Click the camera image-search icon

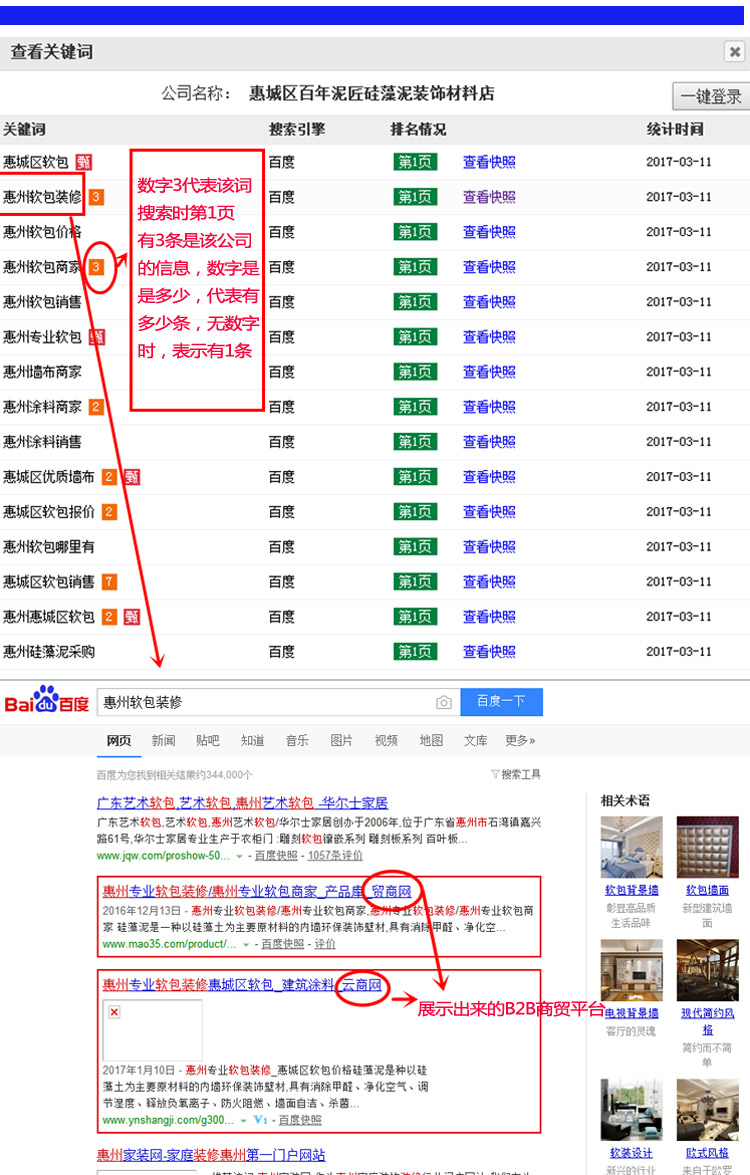point(444,702)
